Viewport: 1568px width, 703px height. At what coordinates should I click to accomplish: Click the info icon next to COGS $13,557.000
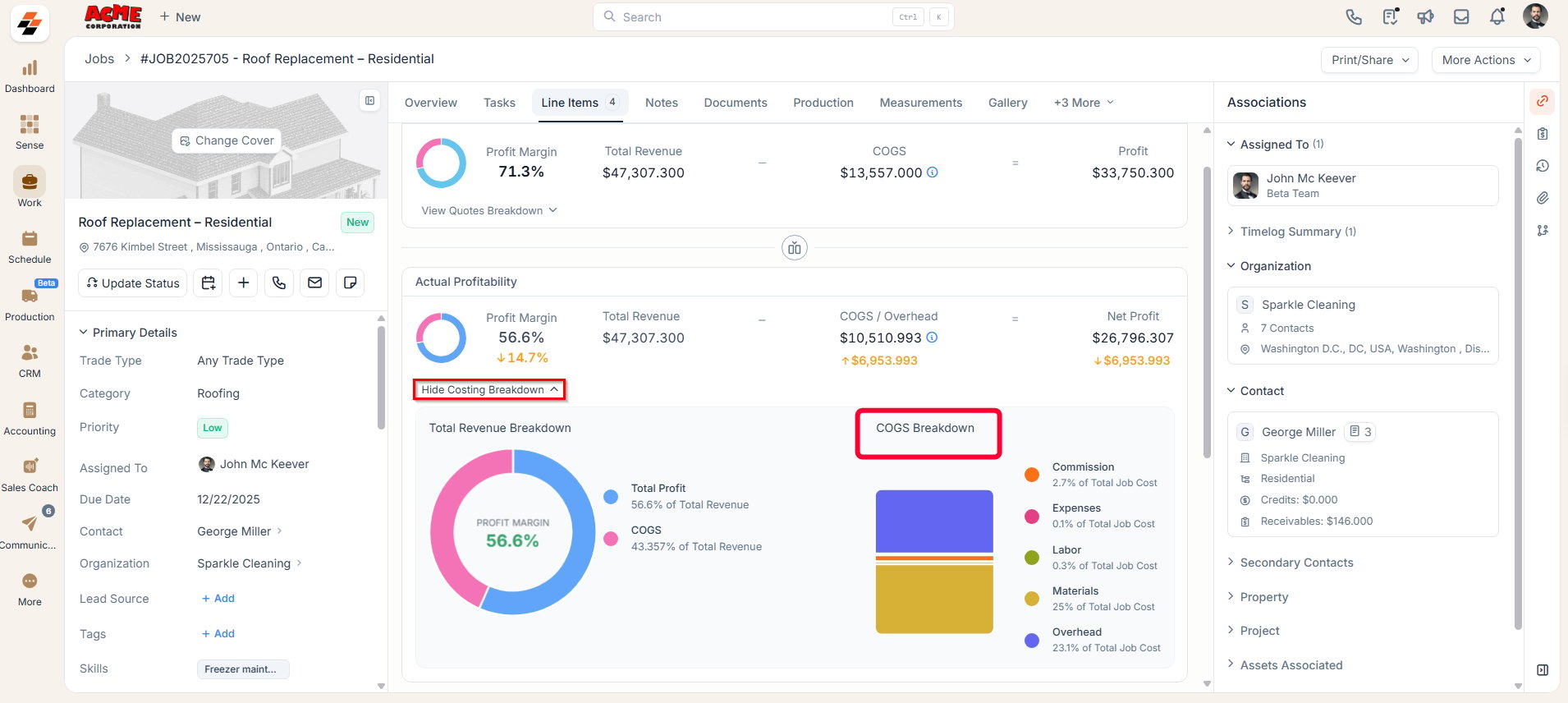tap(933, 172)
